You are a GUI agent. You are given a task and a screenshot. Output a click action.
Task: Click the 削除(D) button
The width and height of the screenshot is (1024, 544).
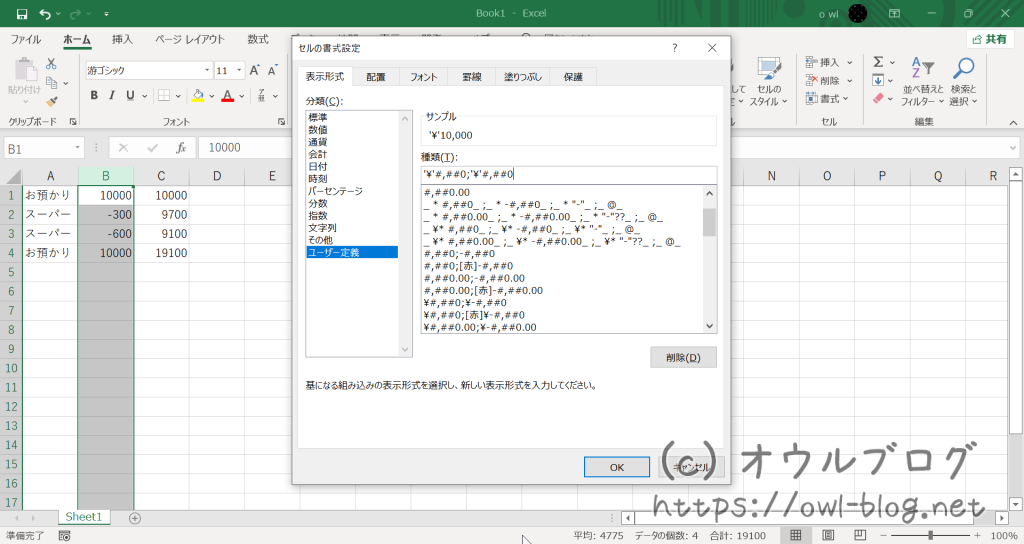coord(683,357)
